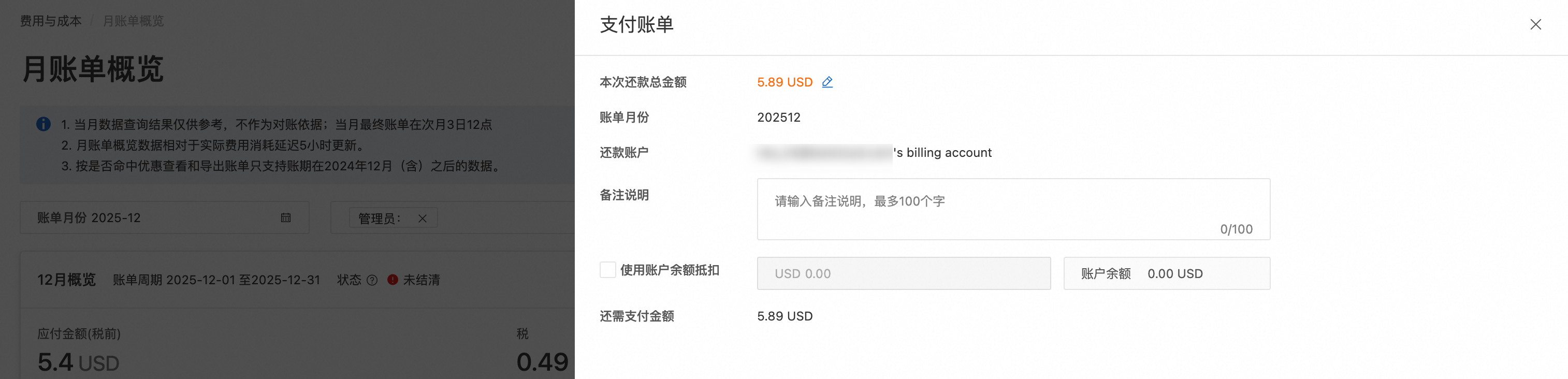Click the 使用账户余额抵扣 label text

(x=670, y=270)
